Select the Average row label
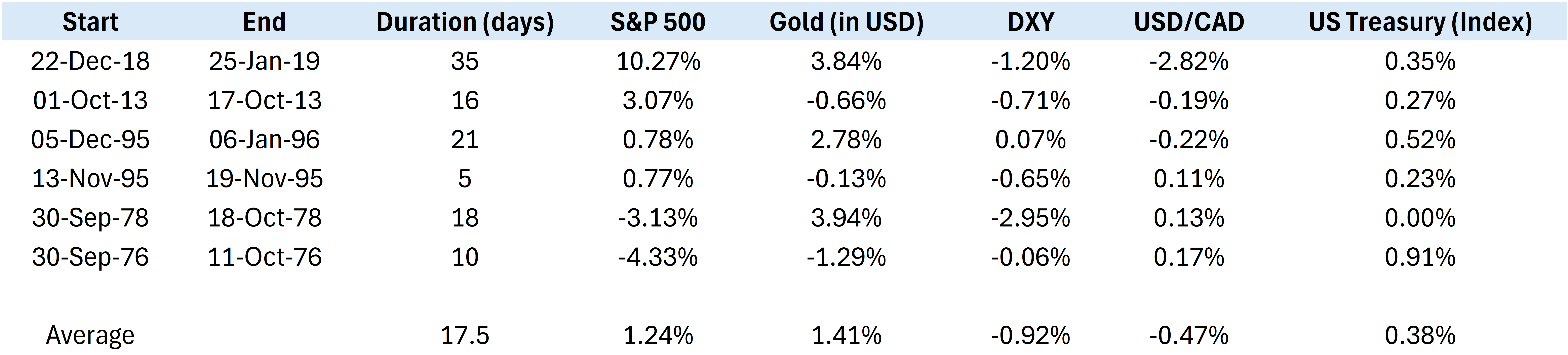1568x355 pixels. (x=90, y=335)
